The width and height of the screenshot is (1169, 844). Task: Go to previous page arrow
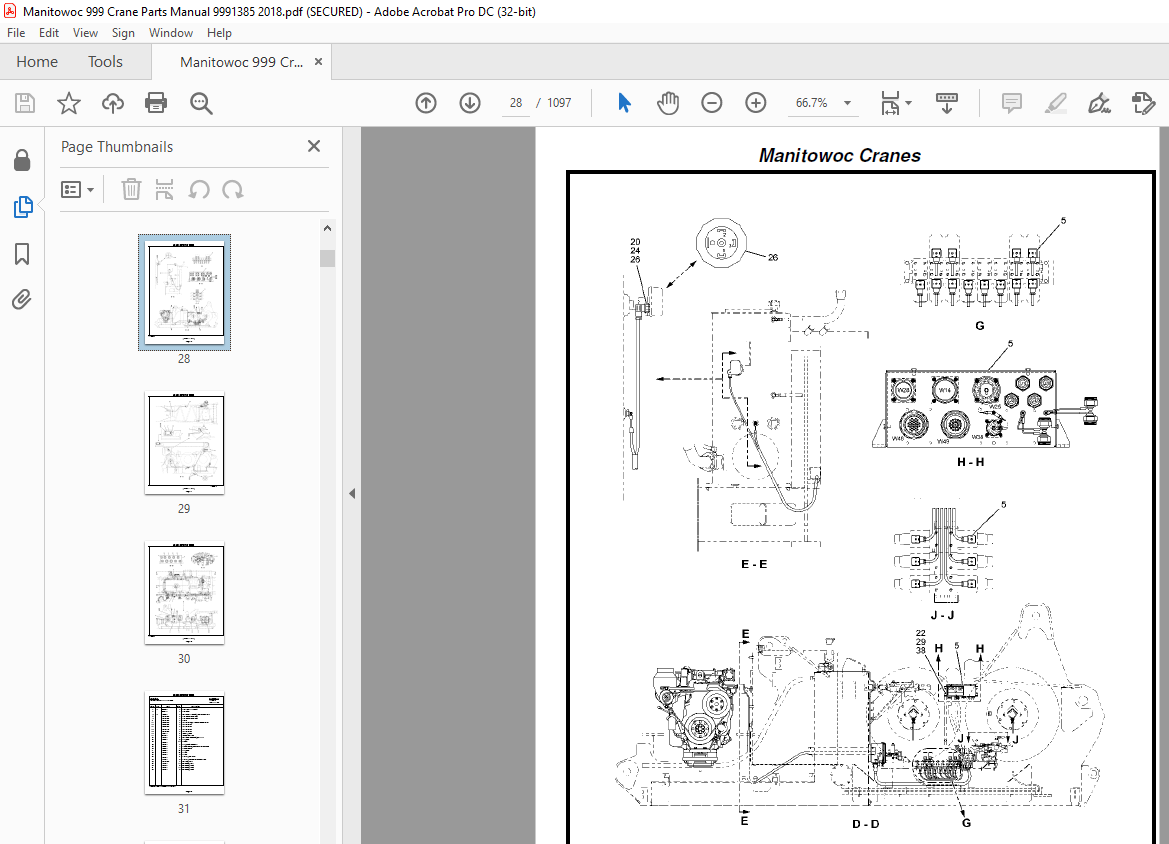(426, 103)
